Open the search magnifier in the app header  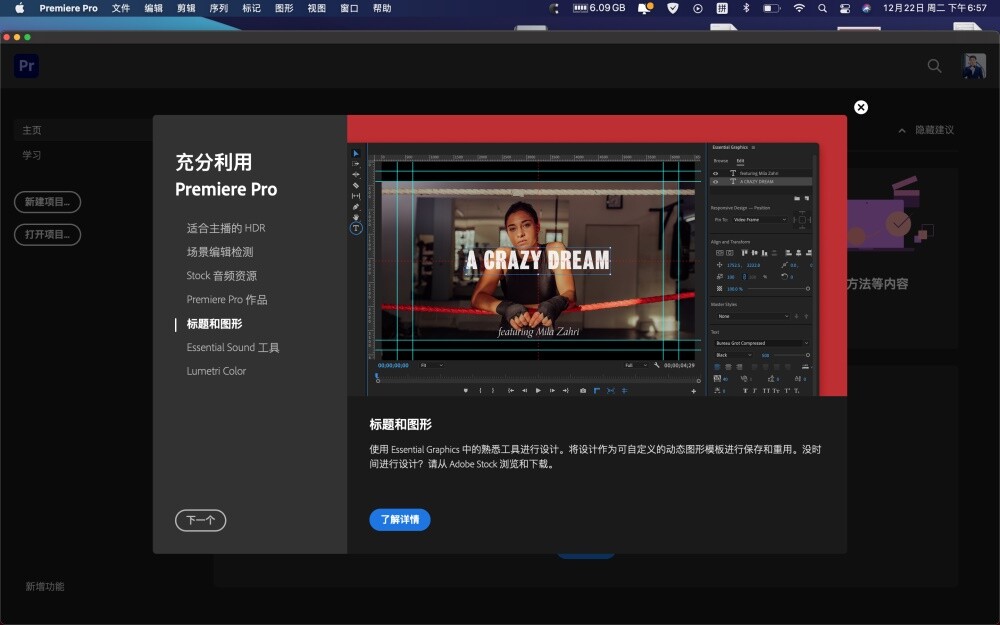[934, 66]
